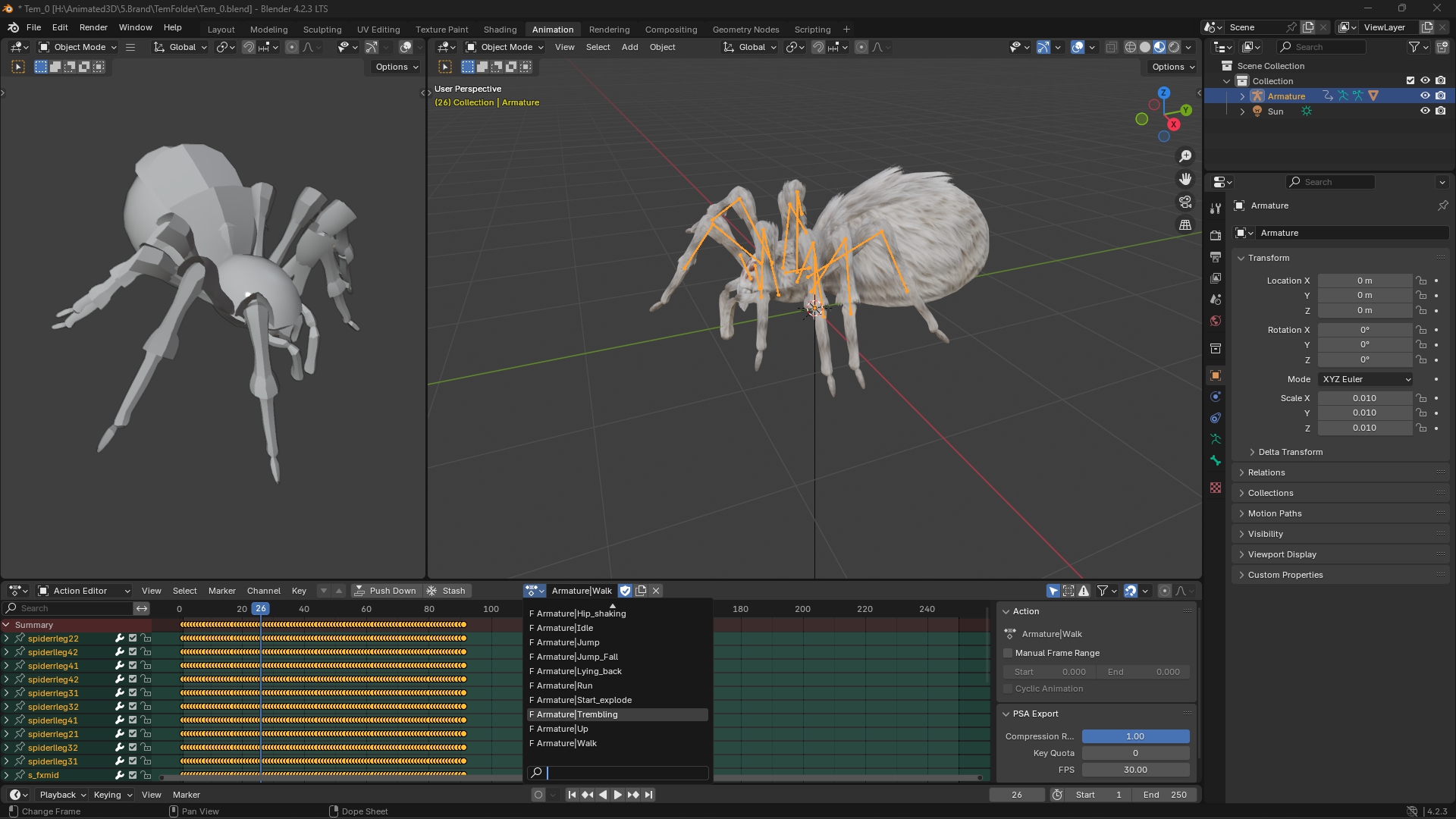Enable Cyclic Animation checkbox
The image size is (1456, 819).
click(1007, 689)
